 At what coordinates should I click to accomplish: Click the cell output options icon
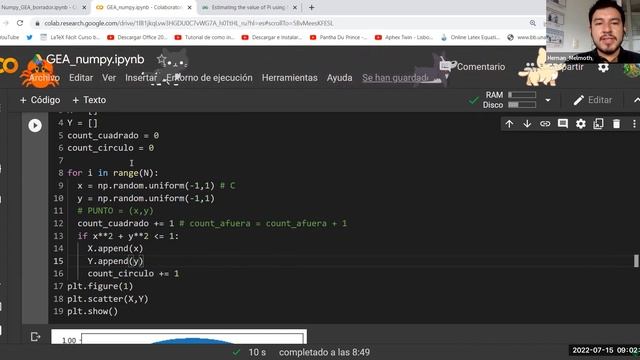35,337
